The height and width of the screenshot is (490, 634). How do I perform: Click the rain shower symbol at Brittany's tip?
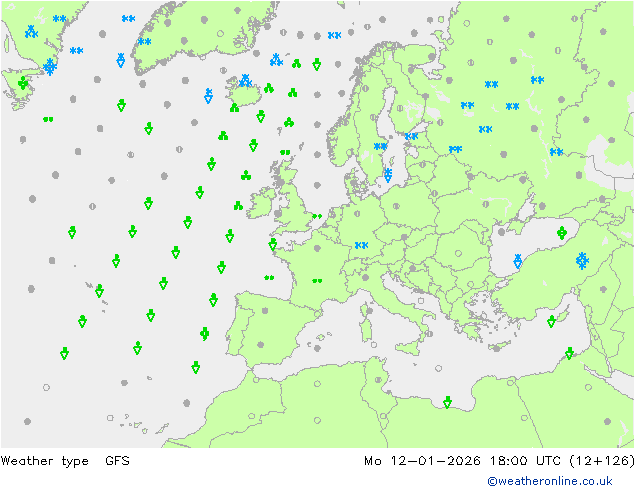(273, 244)
